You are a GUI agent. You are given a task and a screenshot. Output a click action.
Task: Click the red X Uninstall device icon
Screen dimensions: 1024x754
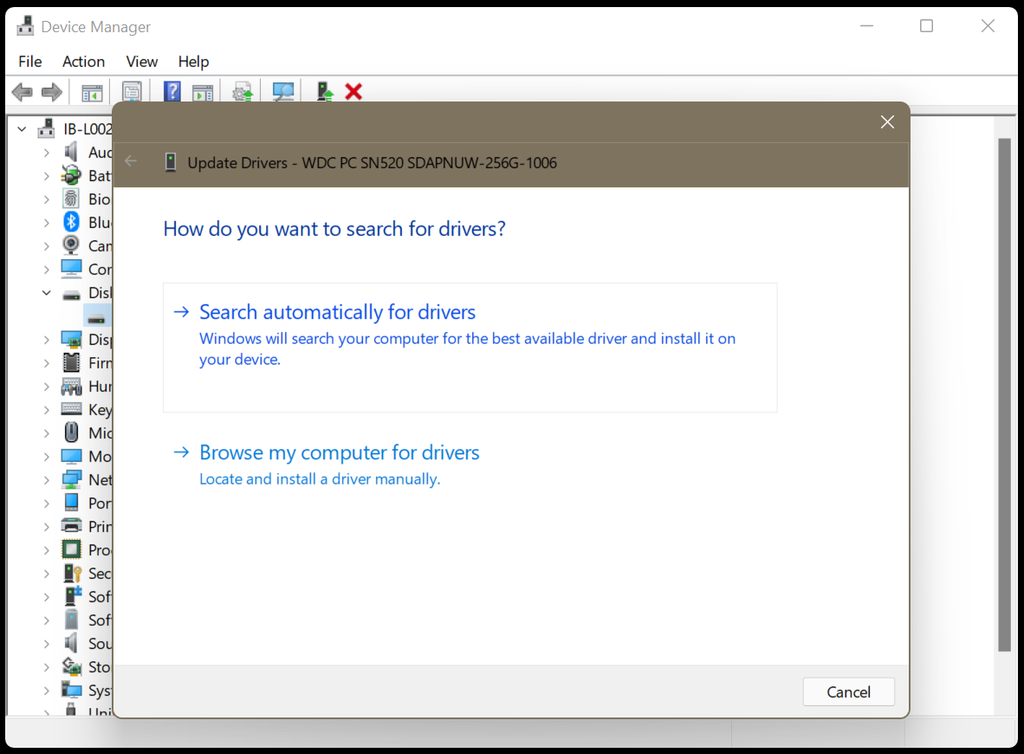coord(353,91)
